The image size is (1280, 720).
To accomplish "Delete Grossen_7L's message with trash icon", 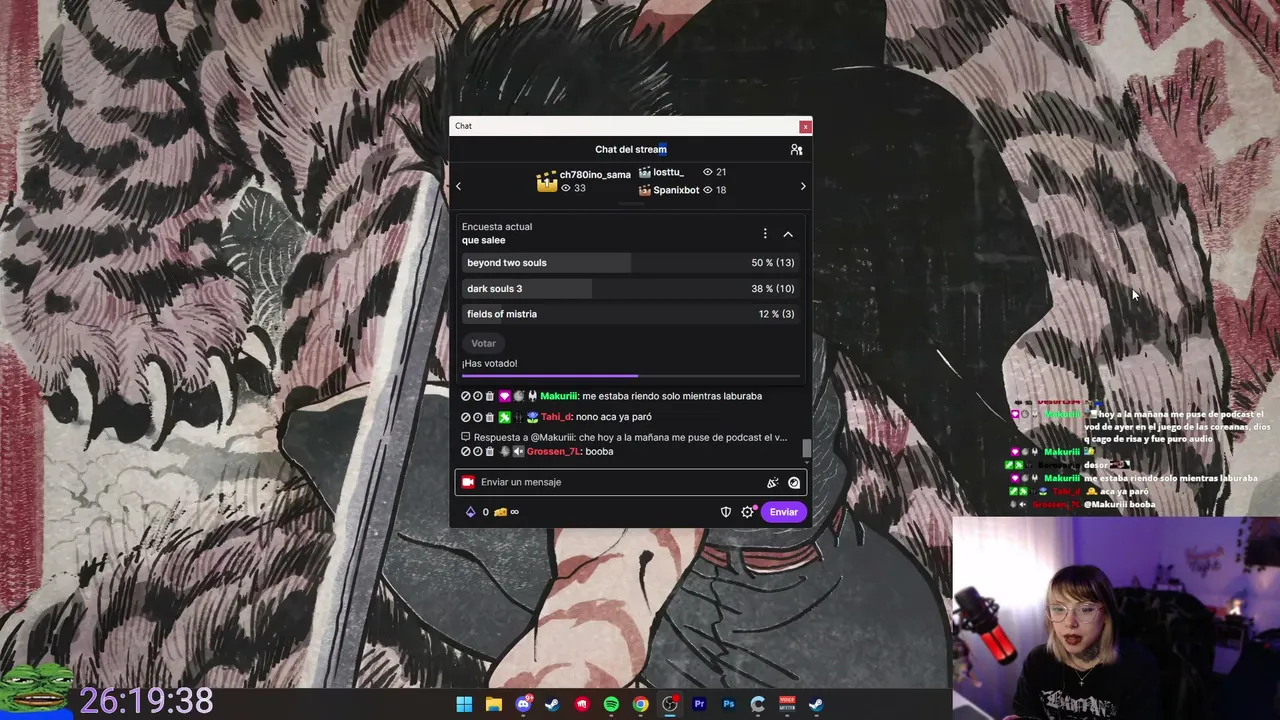I will coord(490,452).
